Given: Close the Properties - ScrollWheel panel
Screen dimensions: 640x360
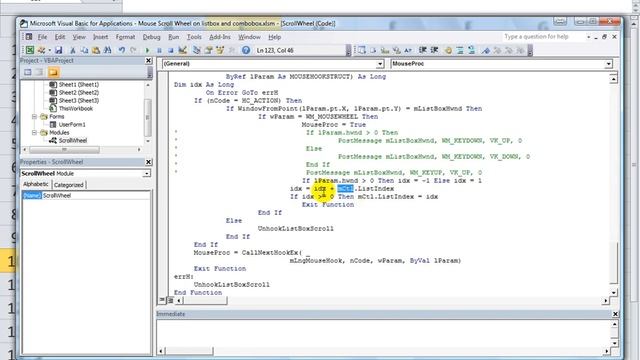Looking at the screenshot, I should click(149, 162).
